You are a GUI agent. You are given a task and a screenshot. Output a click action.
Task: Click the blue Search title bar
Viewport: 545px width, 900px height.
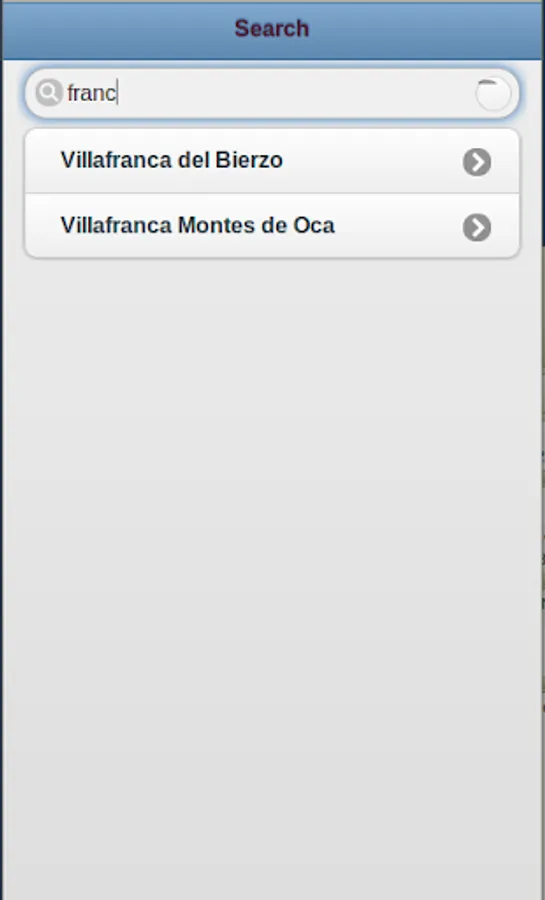pyautogui.click(x=272, y=31)
